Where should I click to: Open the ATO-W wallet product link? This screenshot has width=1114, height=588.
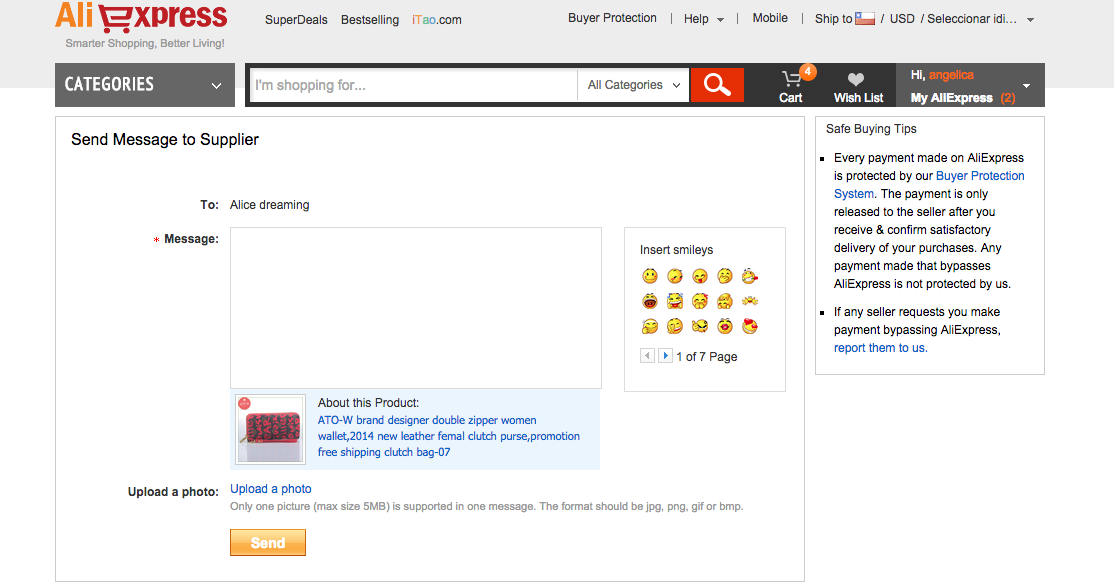pos(448,436)
